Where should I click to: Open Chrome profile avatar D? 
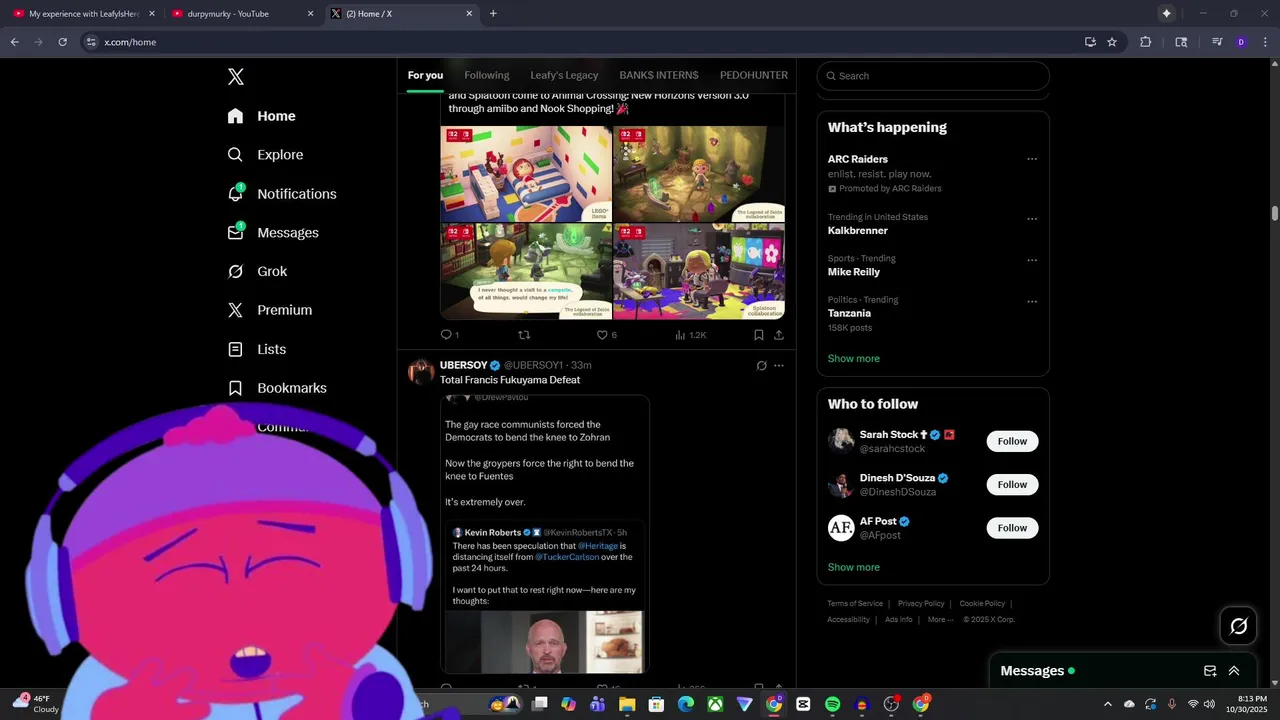pos(1241,42)
